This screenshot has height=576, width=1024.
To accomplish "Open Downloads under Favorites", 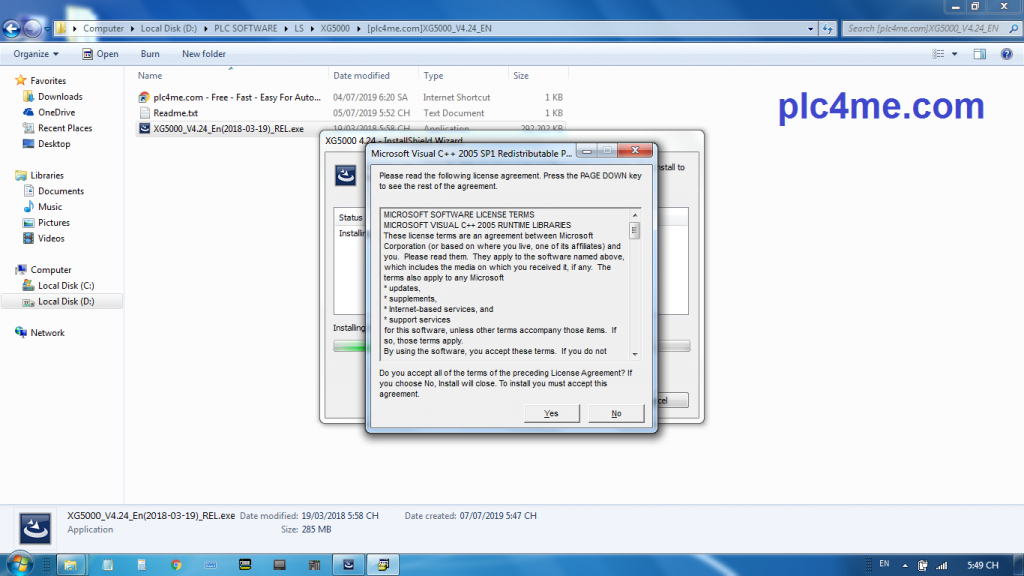I will pos(60,97).
